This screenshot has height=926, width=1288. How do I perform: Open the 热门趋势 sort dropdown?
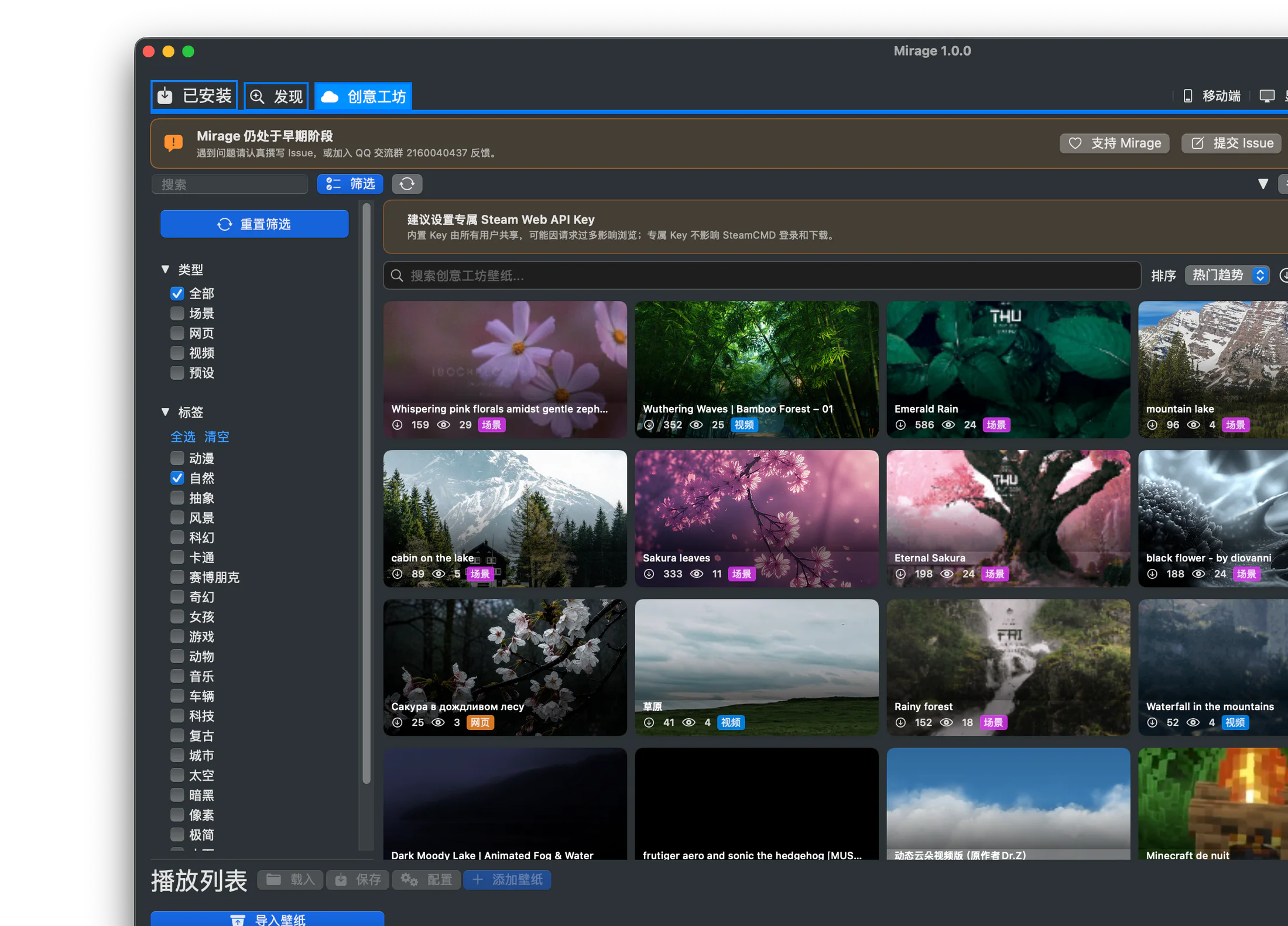pos(1227,275)
